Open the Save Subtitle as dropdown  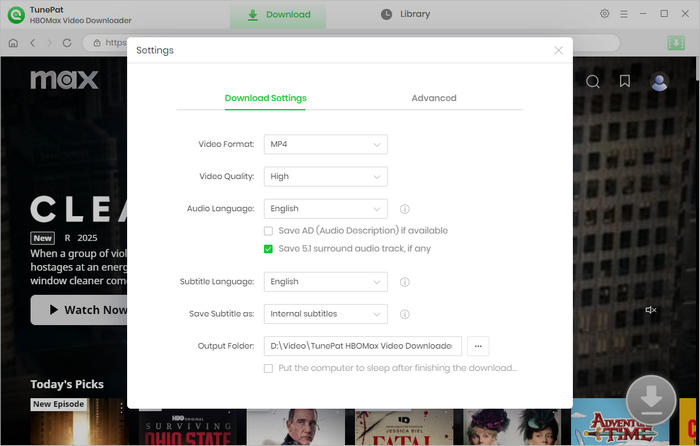pos(325,314)
